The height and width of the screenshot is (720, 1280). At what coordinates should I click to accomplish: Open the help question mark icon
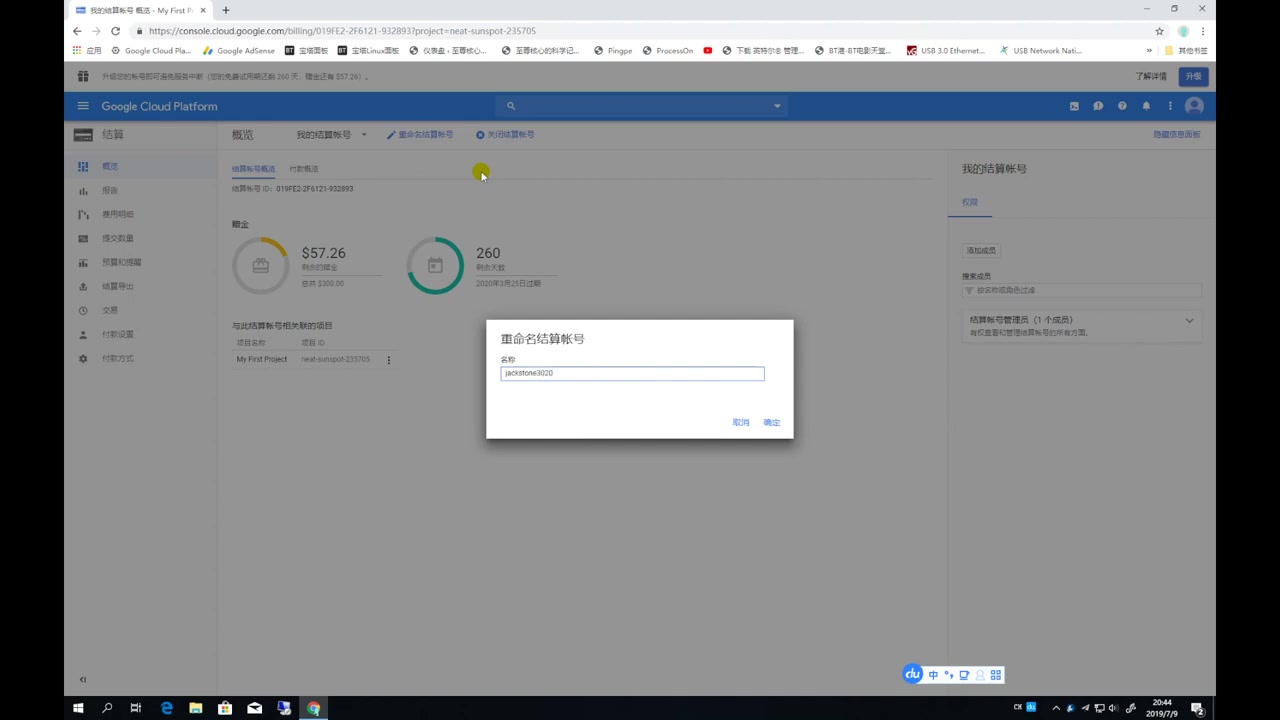[x=1122, y=106]
